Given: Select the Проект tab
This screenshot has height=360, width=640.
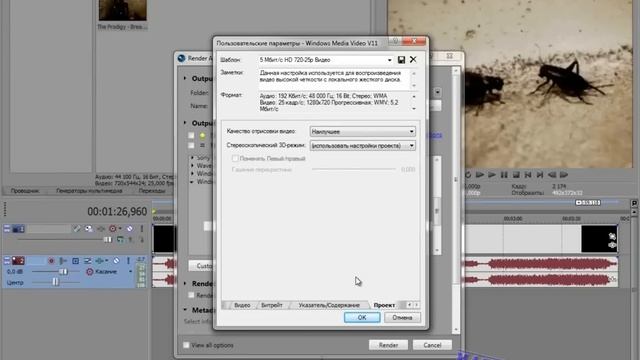Looking at the screenshot, I should coord(384,305).
